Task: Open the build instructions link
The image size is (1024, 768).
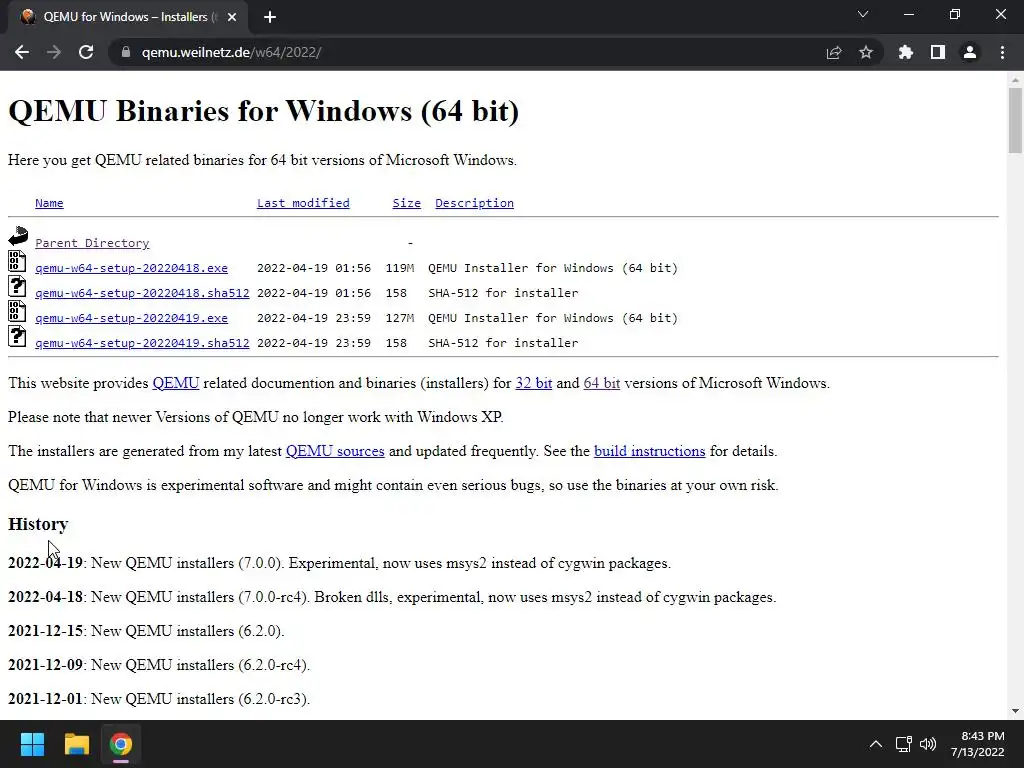Action: click(649, 451)
